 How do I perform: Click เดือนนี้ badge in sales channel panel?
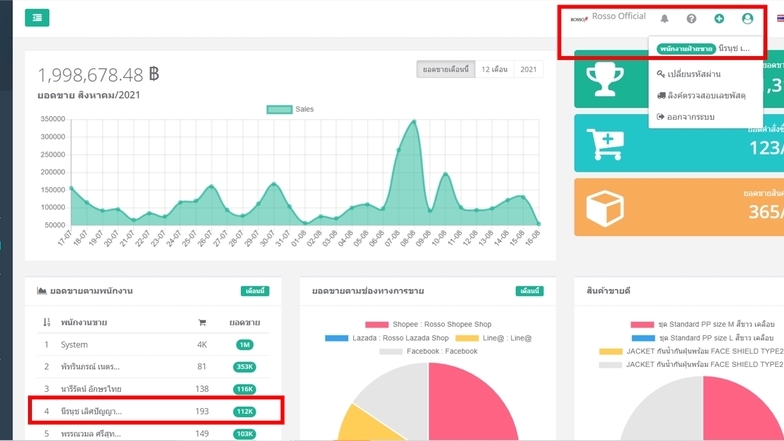pos(530,291)
